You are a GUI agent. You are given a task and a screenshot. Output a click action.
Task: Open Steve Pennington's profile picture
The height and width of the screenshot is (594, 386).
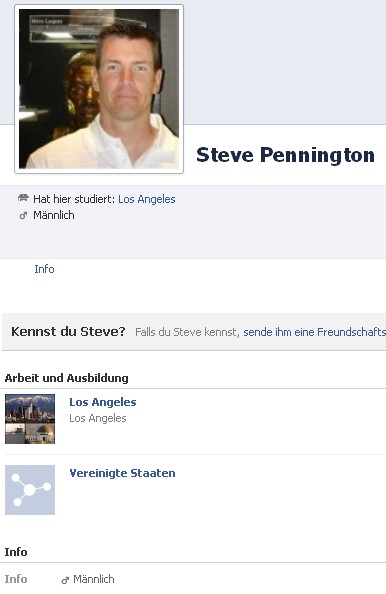[99, 89]
